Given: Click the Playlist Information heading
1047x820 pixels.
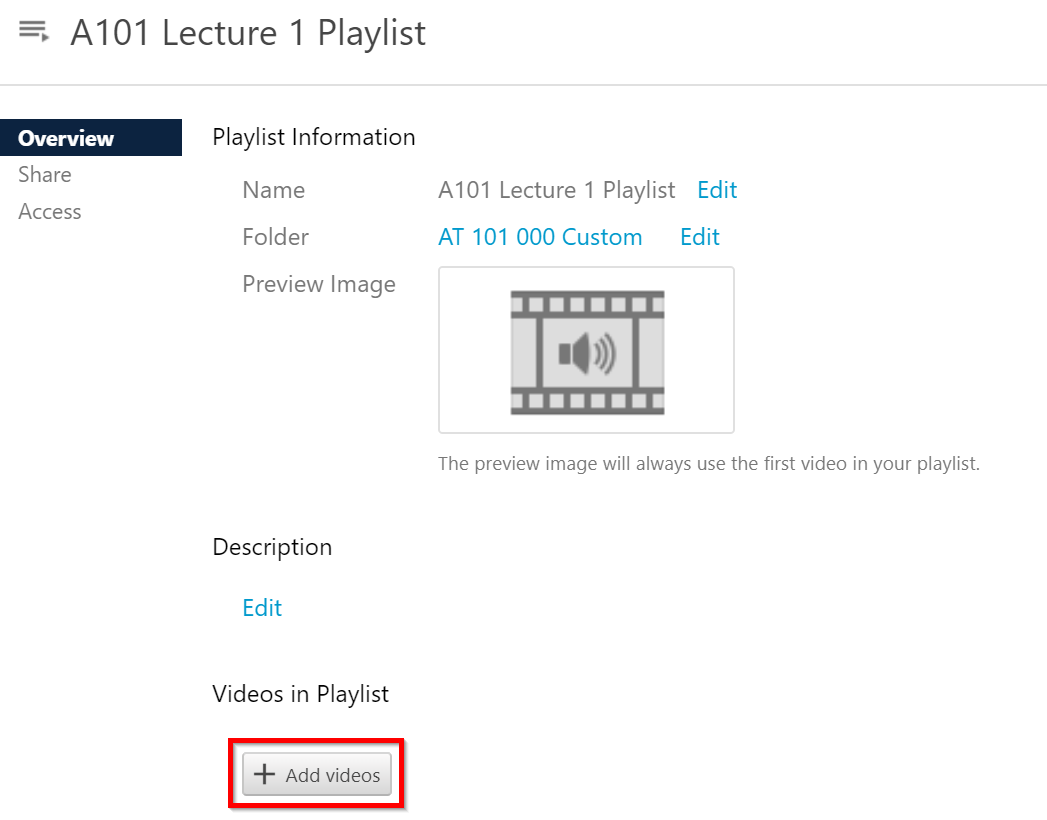Looking at the screenshot, I should (314, 137).
